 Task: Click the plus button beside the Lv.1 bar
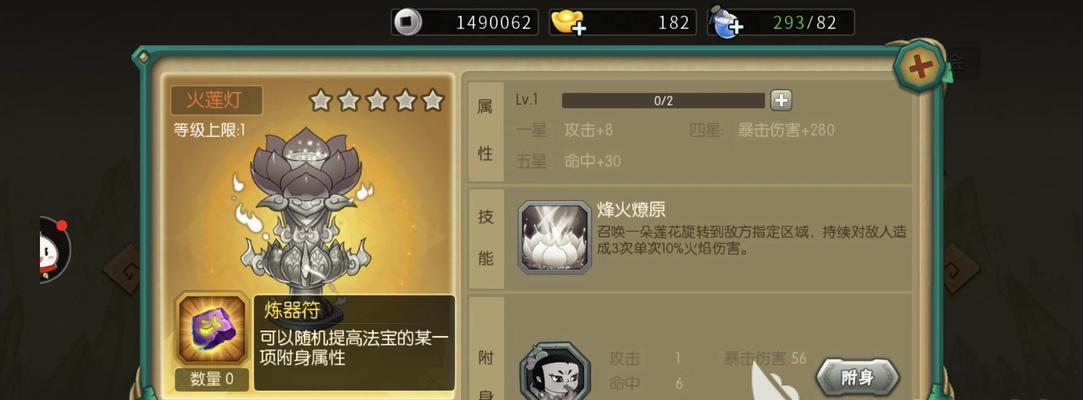tap(781, 100)
